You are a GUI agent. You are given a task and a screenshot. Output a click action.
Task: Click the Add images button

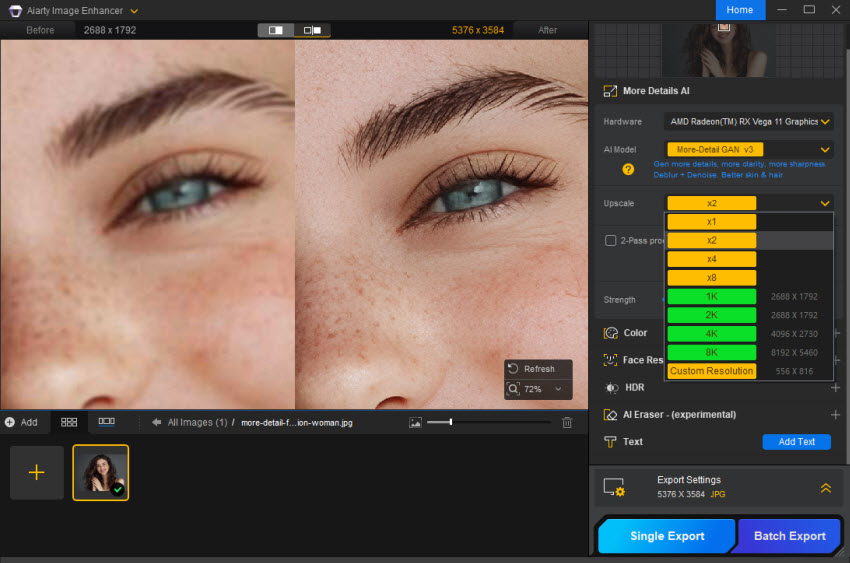point(21,422)
